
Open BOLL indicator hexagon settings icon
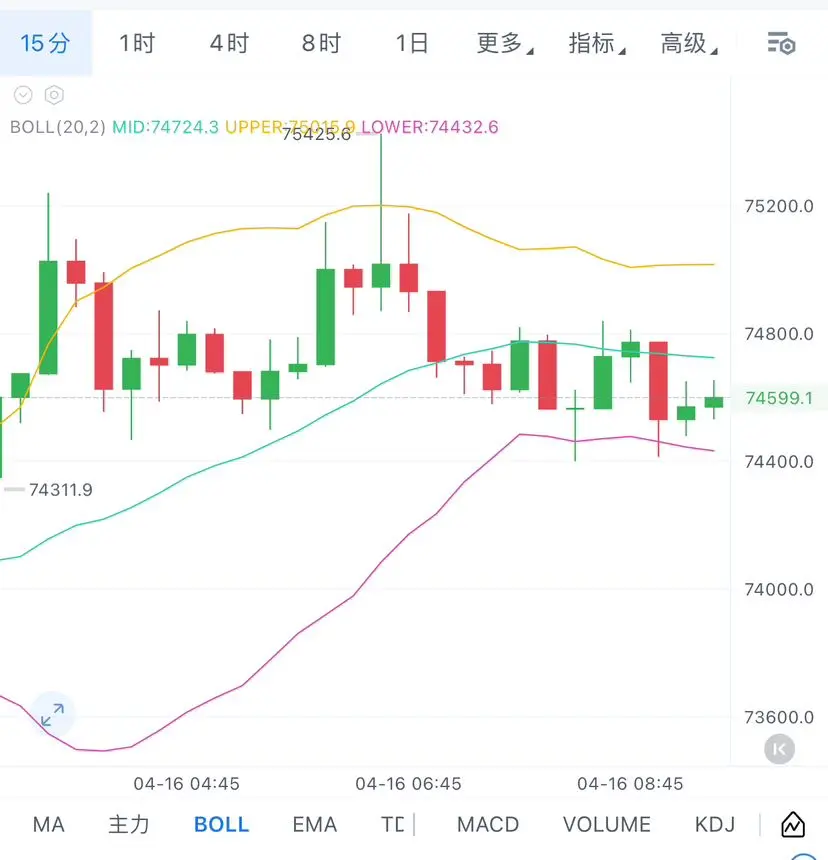[x=54, y=95]
